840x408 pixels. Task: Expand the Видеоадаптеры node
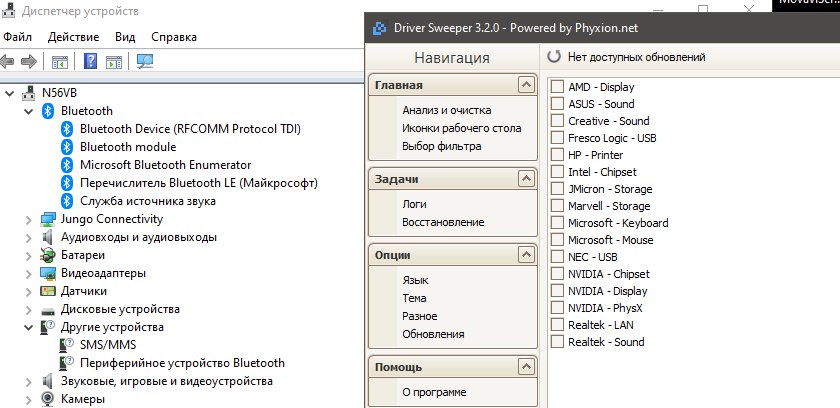tap(28, 274)
